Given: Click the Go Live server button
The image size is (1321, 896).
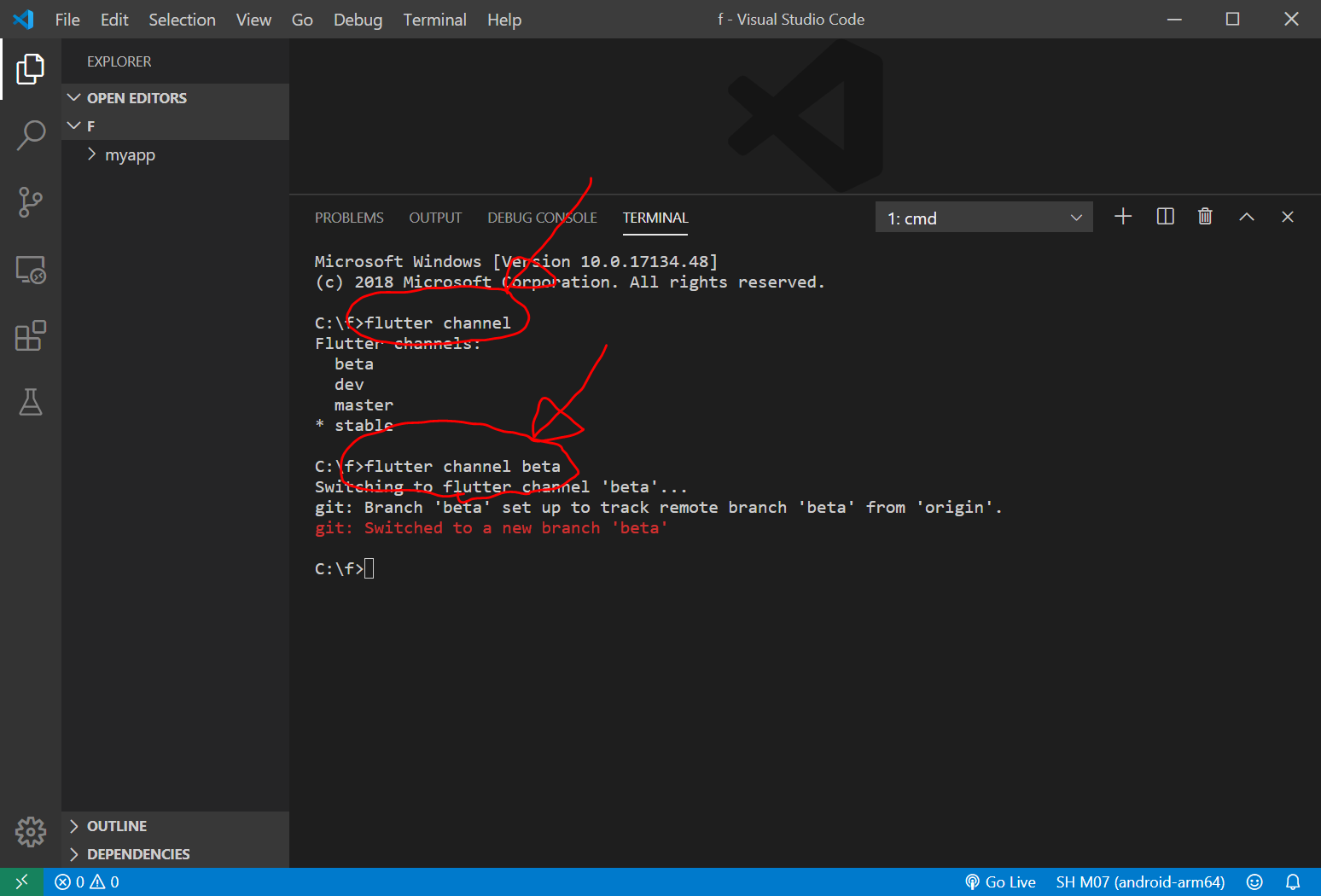Looking at the screenshot, I should (1000, 881).
